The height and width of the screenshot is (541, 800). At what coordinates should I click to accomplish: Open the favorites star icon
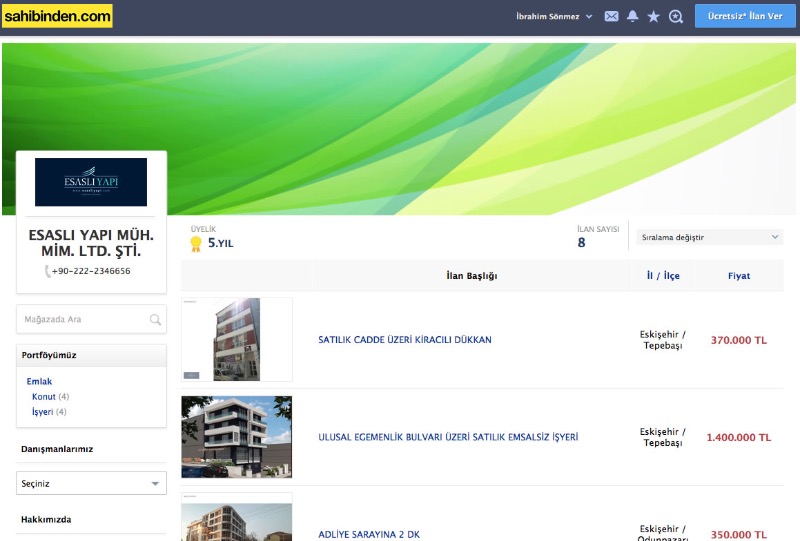[653, 16]
